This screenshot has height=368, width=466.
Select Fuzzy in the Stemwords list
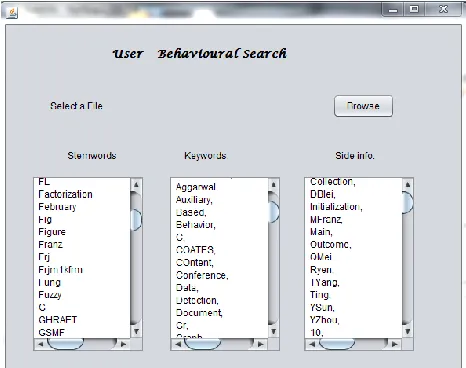coord(50,295)
